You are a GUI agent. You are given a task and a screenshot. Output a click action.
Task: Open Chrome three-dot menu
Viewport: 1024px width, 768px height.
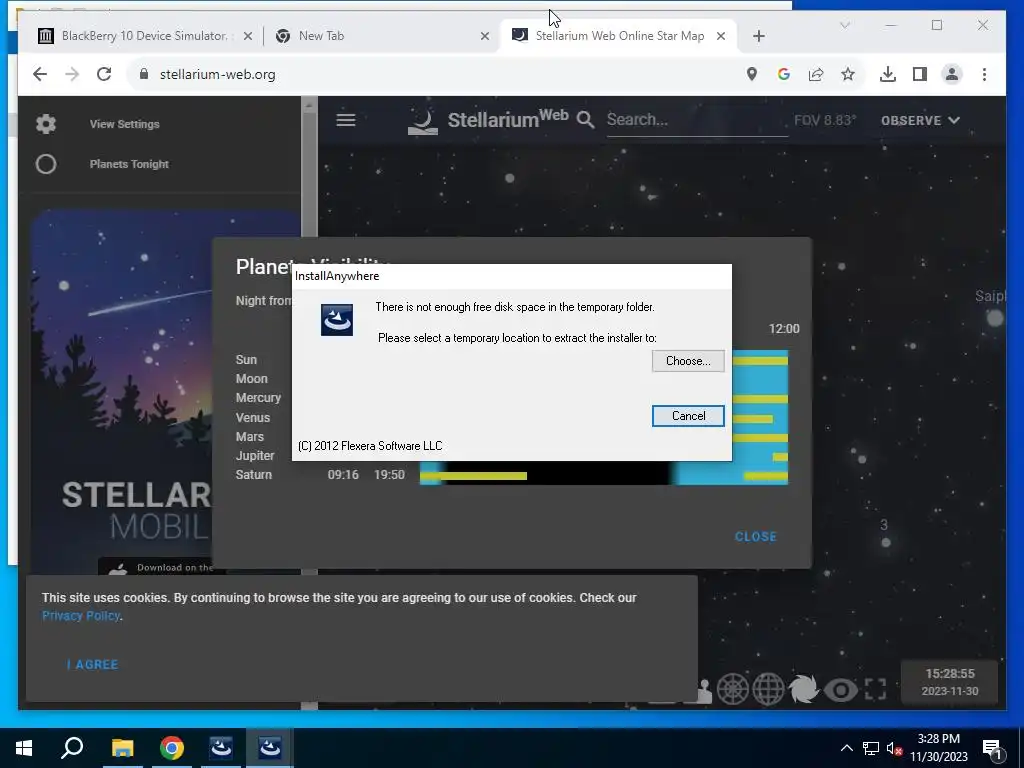(984, 74)
